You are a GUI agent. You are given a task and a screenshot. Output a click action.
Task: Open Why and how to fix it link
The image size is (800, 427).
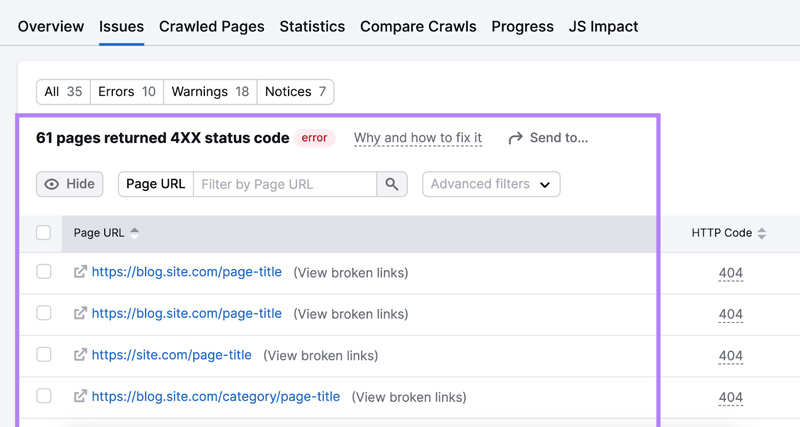pos(418,138)
